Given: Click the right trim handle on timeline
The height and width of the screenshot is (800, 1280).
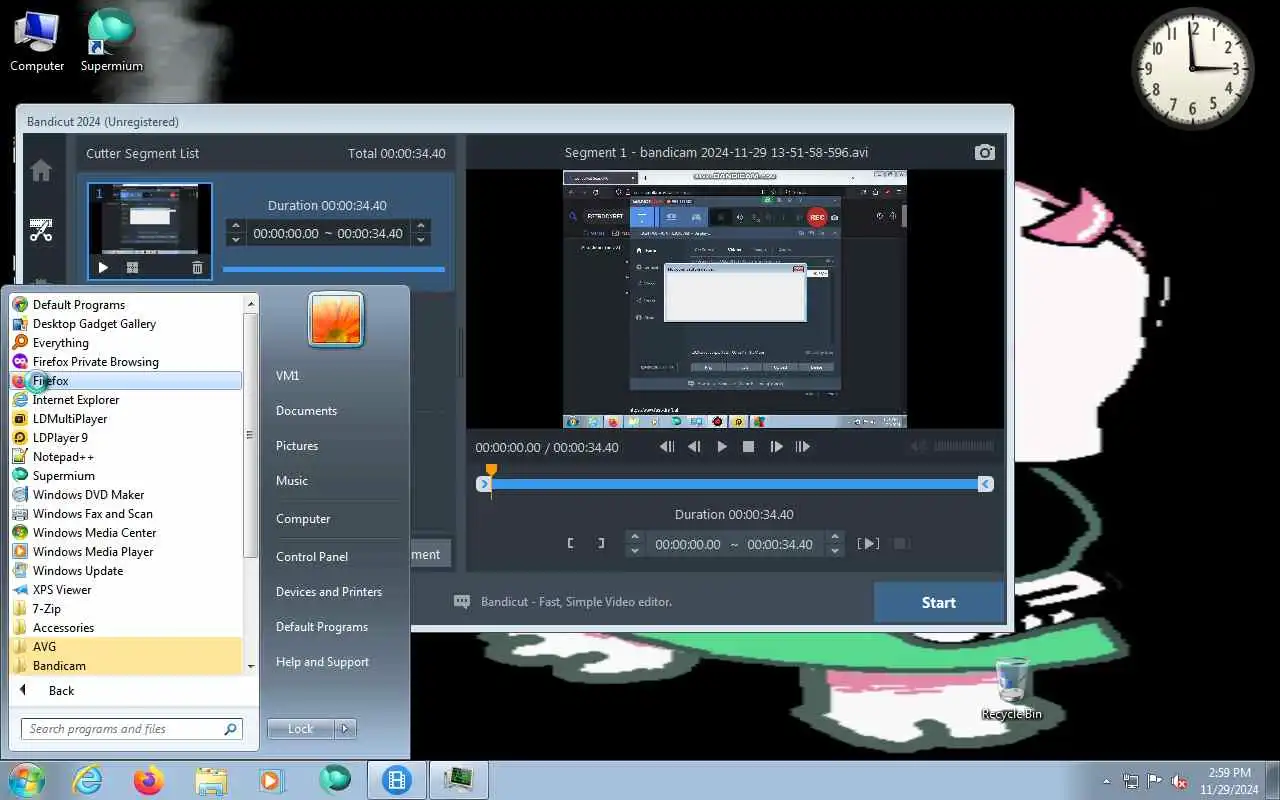Looking at the screenshot, I should 986,484.
